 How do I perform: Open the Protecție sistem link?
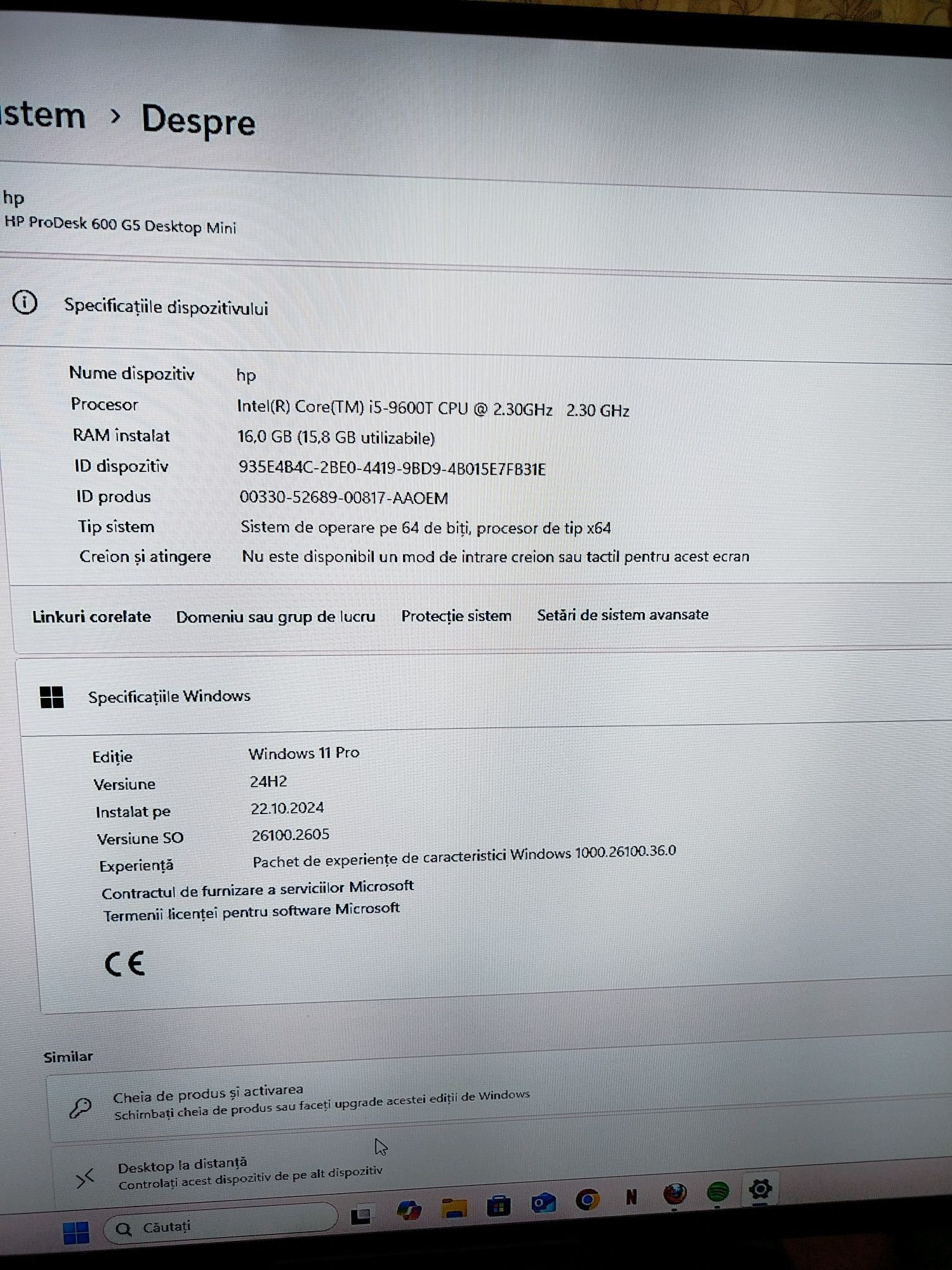tap(456, 615)
